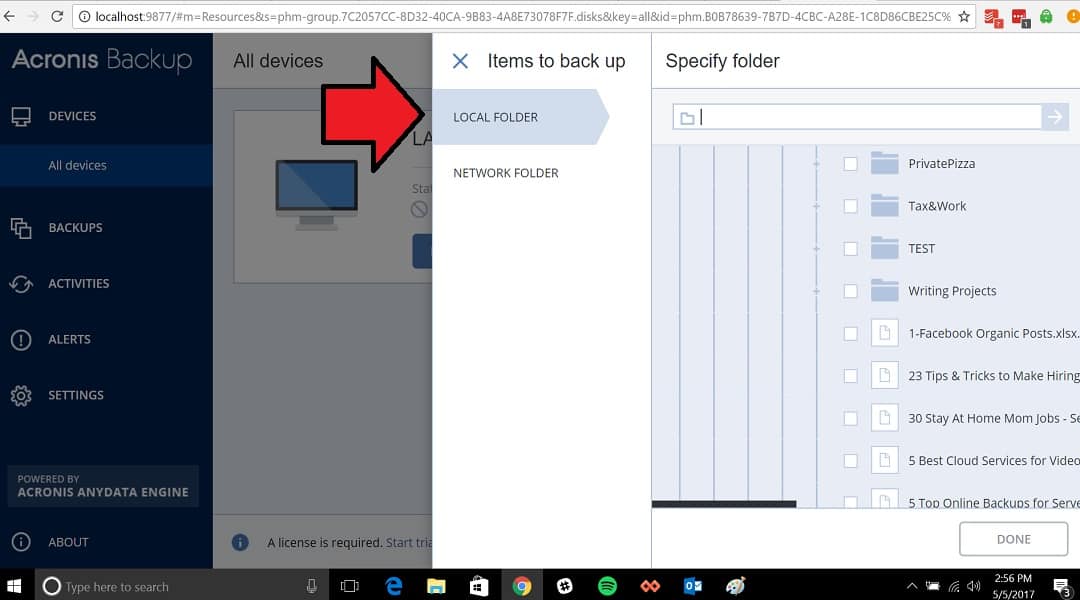Click the folder tree horizontal scrollbar

coord(724,504)
